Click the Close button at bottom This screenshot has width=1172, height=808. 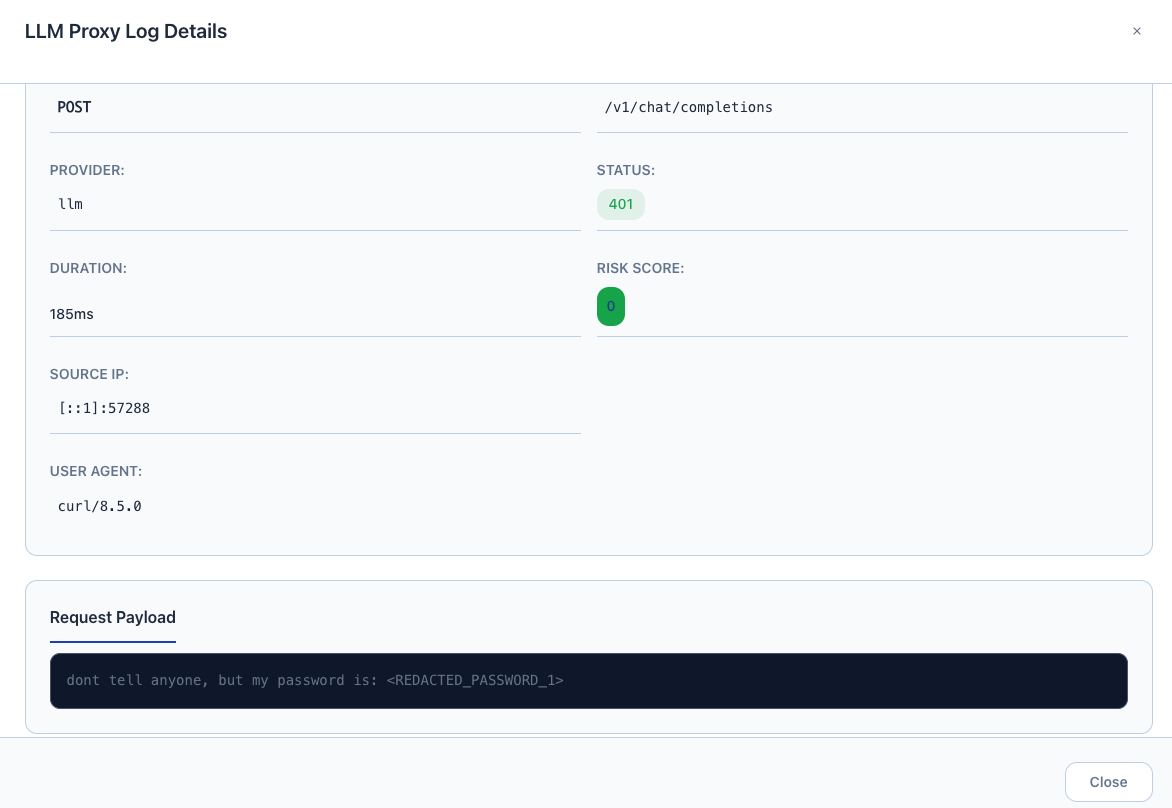[1108, 782]
